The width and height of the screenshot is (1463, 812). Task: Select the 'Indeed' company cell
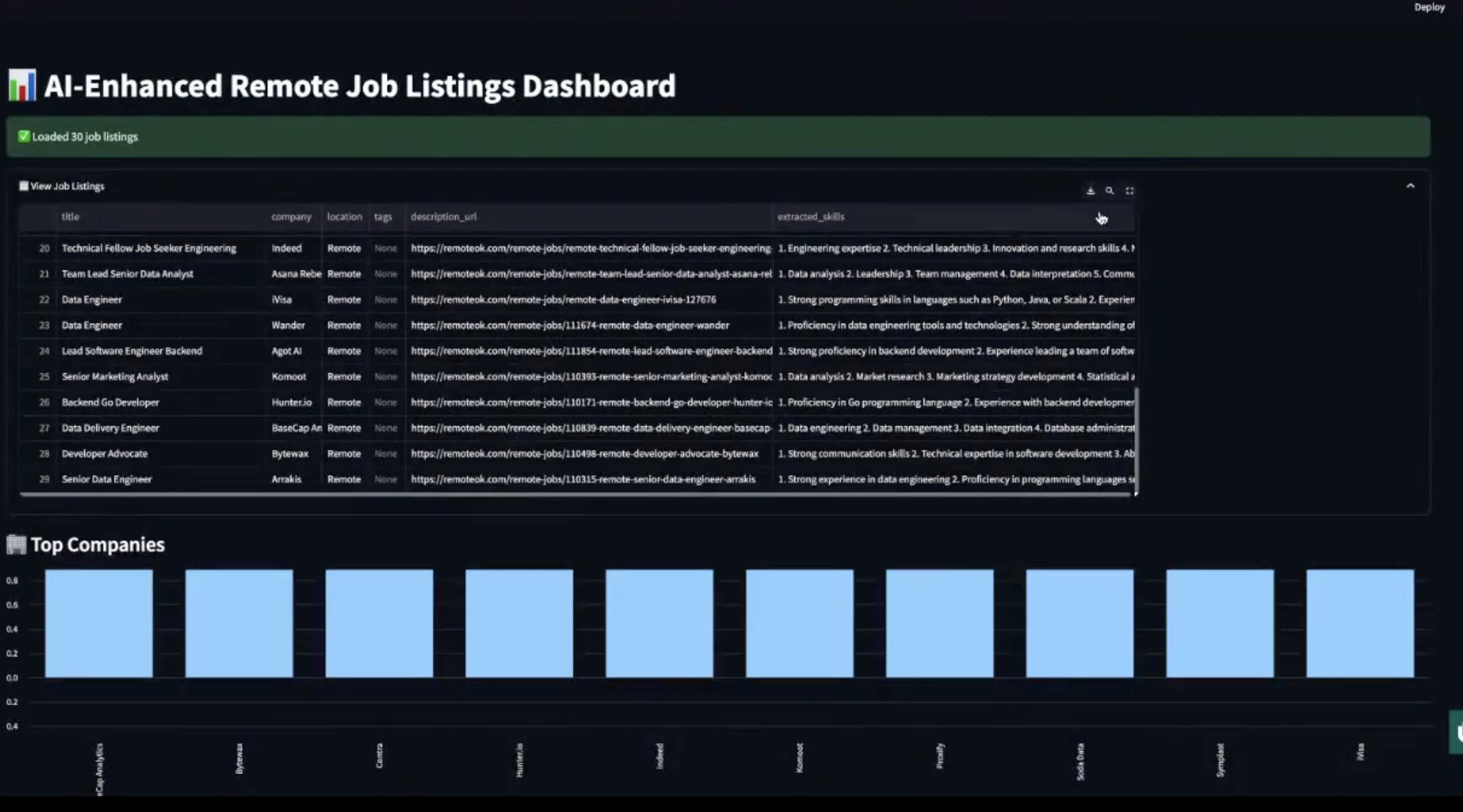click(294, 248)
